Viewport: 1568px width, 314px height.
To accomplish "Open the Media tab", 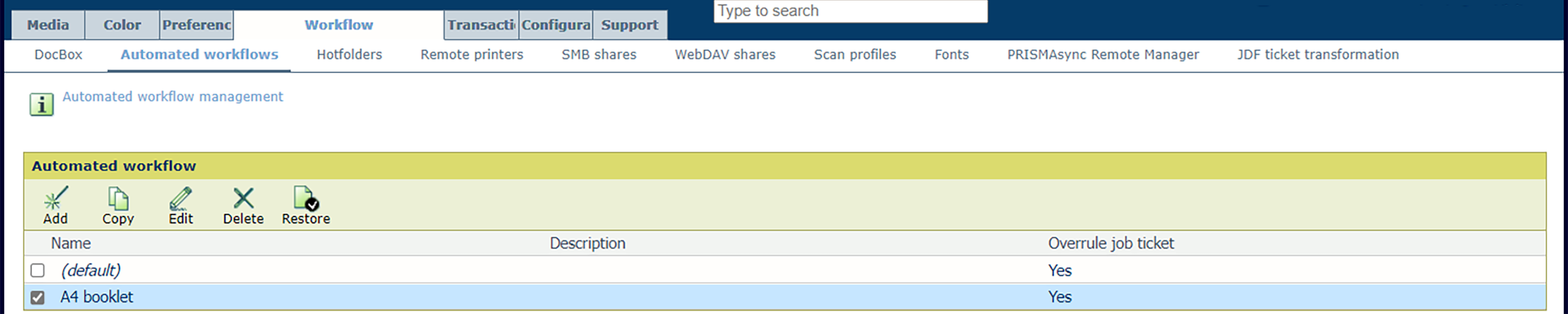I will click(48, 25).
